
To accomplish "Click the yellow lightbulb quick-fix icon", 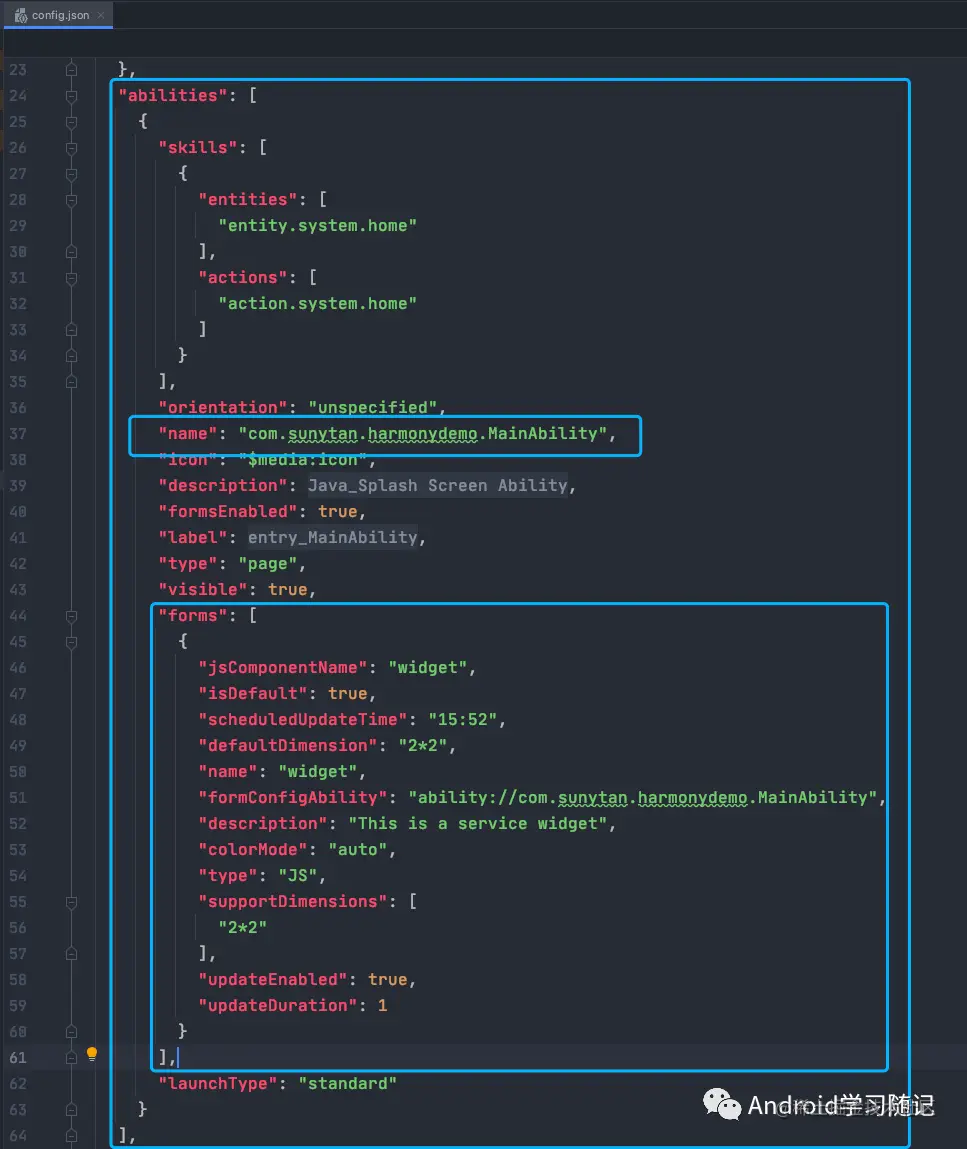I will [x=92, y=1054].
